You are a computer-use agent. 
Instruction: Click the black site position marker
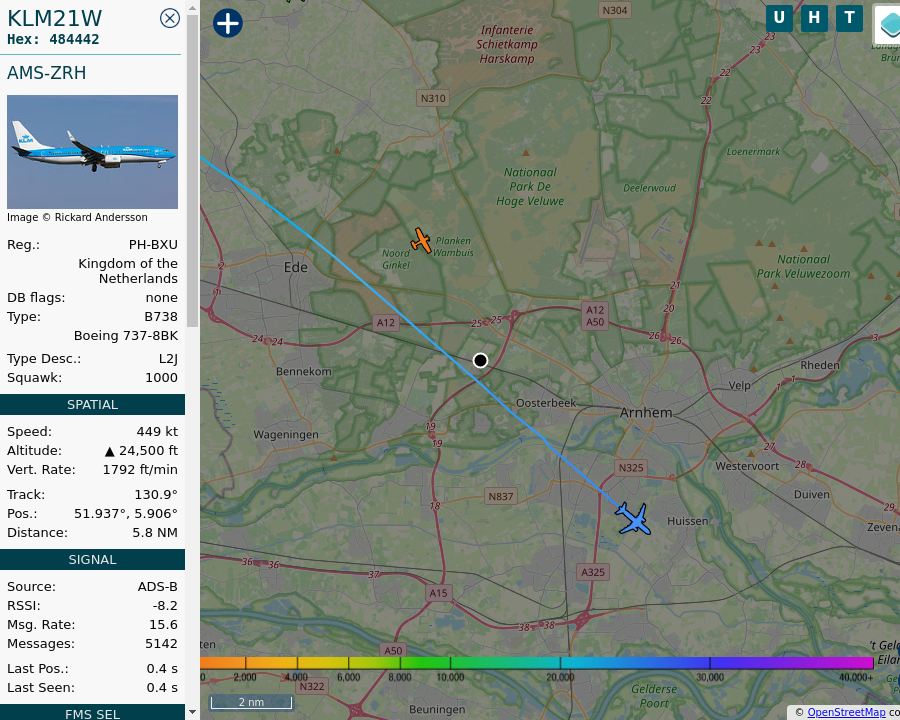(x=480, y=360)
